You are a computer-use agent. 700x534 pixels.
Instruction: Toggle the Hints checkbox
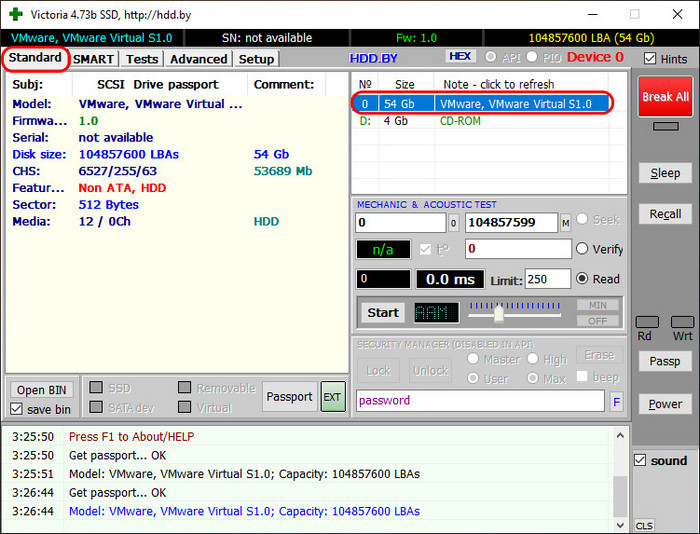[650, 58]
